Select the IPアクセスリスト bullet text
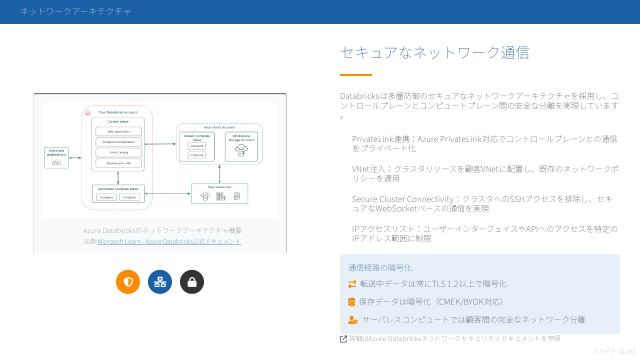The image size is (640, 360). click(484, 233)
